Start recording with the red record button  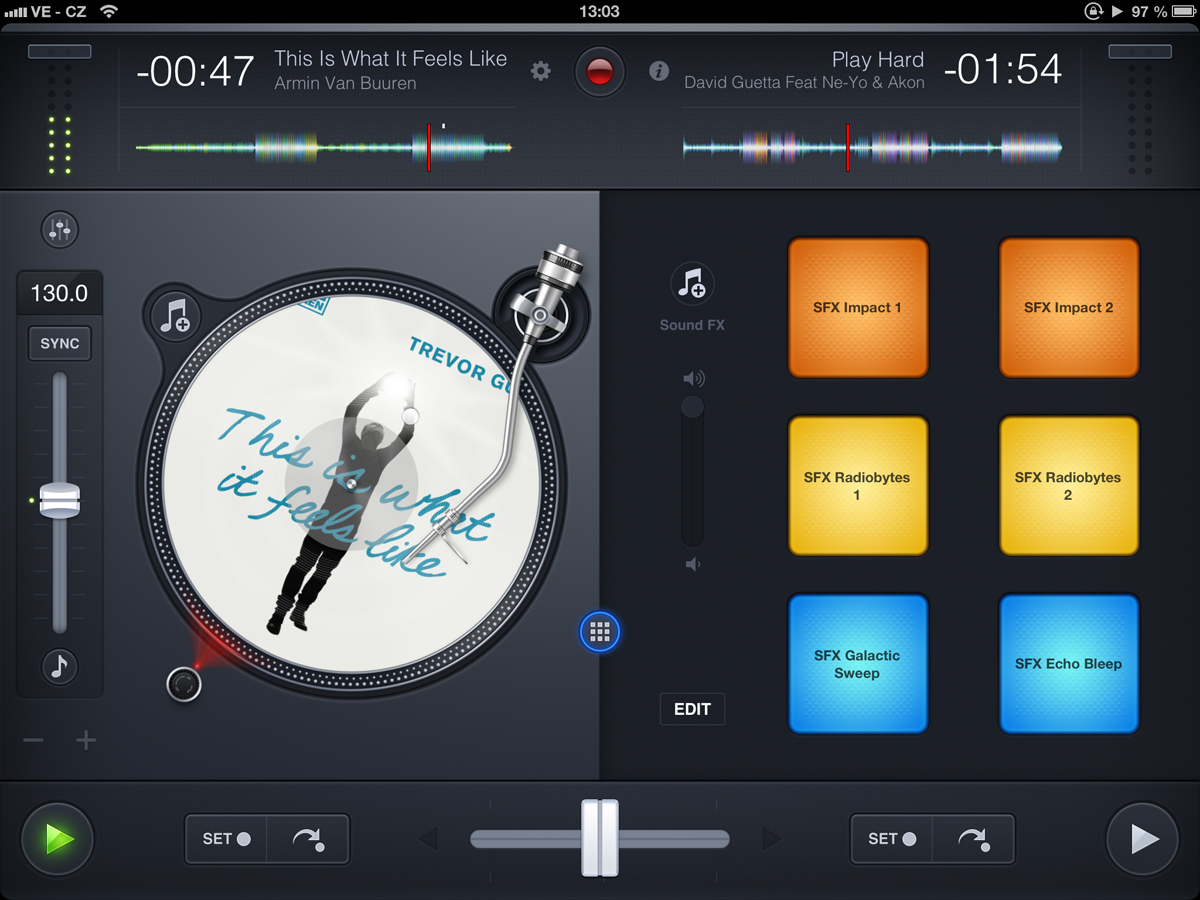click(600, 72)
